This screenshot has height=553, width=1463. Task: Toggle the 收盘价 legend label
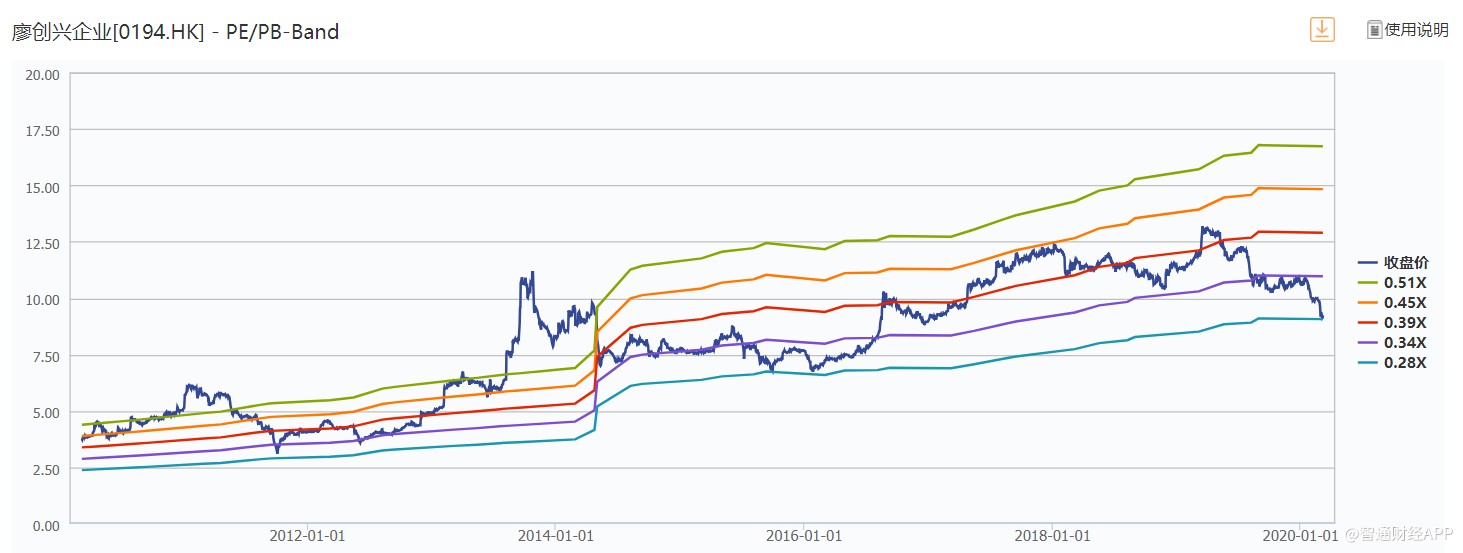[x=1406, y=263]
